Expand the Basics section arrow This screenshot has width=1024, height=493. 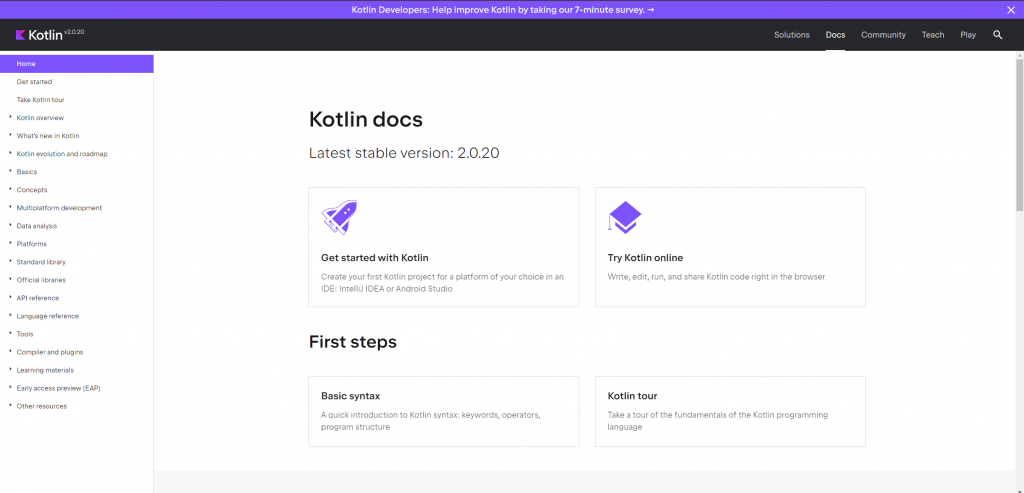click(x=10, y=171)
